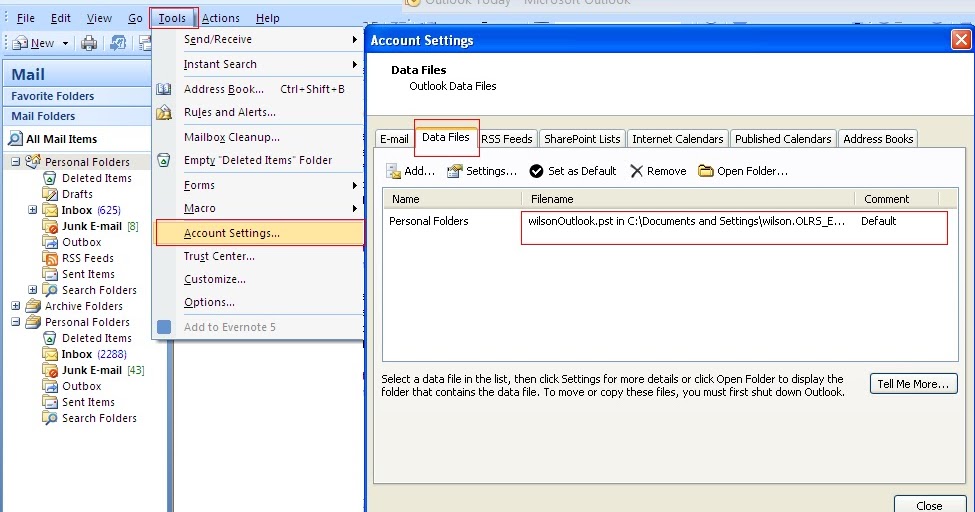Screen dimensions: 975x512
Task: Open the Tools menu
Action: [x=172, y=18]
